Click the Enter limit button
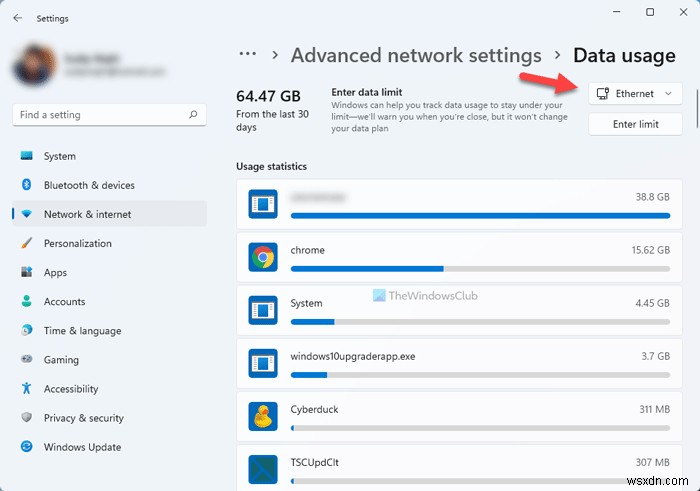The width and height of the screenshot is (700, 491). tap(635, 124)
